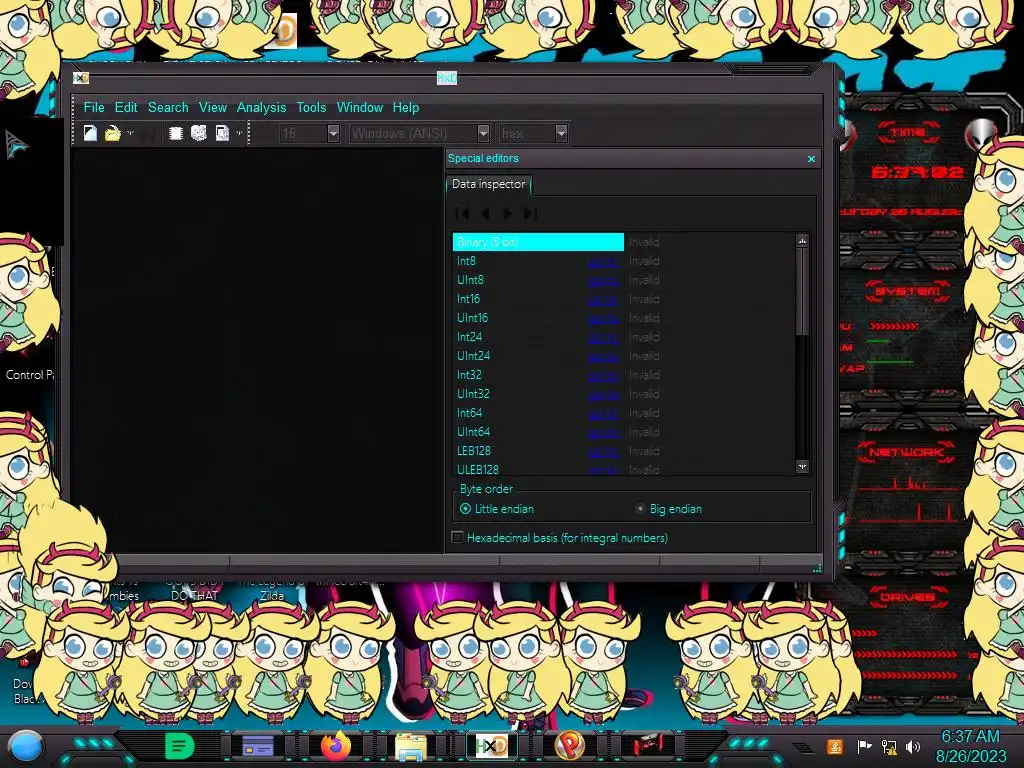Launch Firefox from the taskbar
1024x768 pixels.
pyautogui.click(x=336, y=746)
